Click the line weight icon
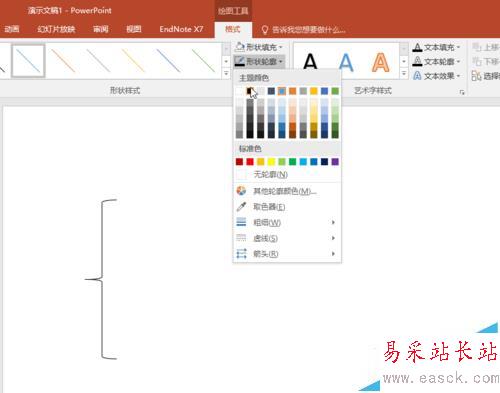The height and width of the screenshot is (393, 500). [241, 222]
